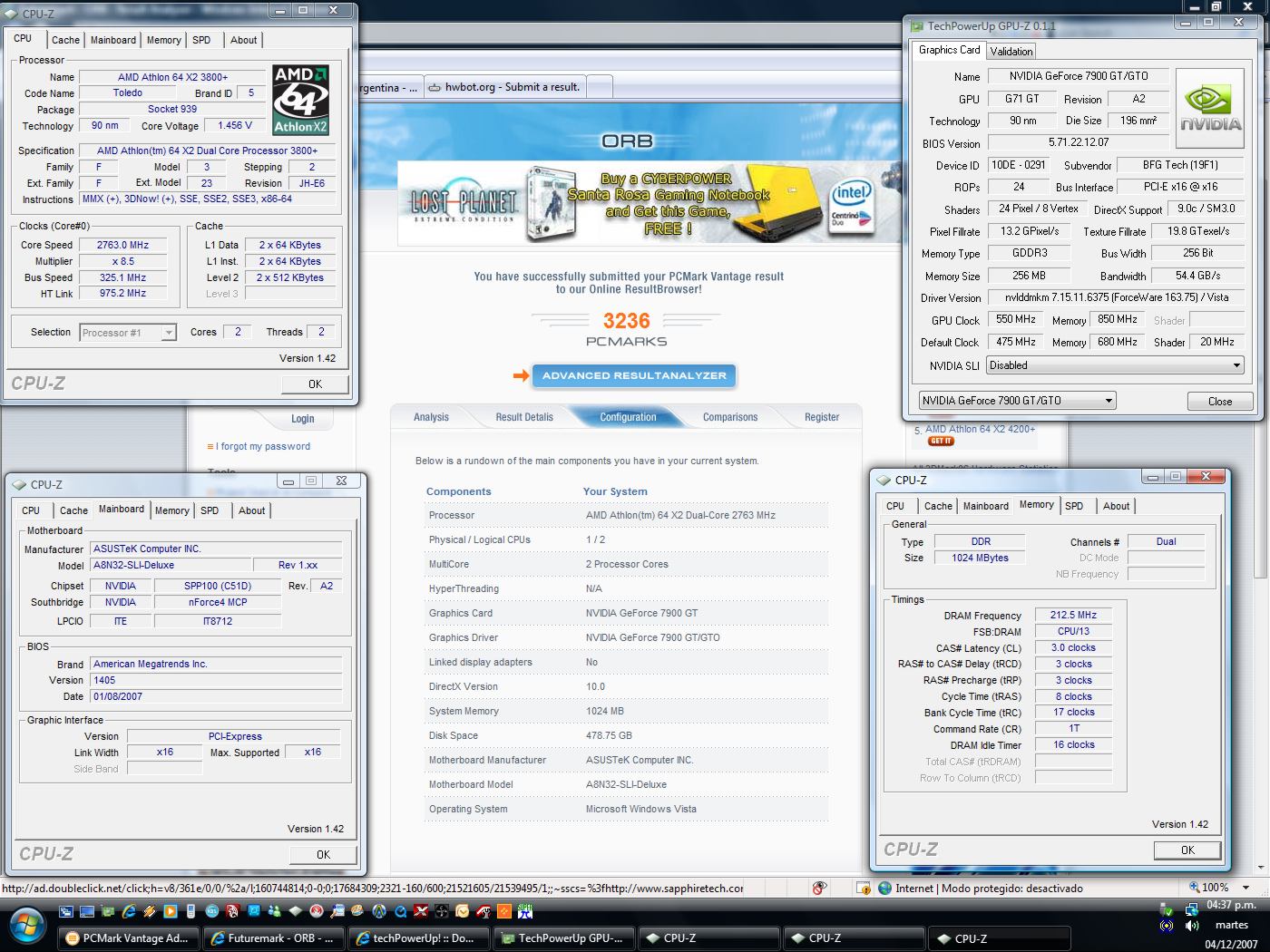This screenshot has width=1270, height=952.
Task: Open the orange lightning bolt quick launch icon
Action: click(x=149, y=911)
